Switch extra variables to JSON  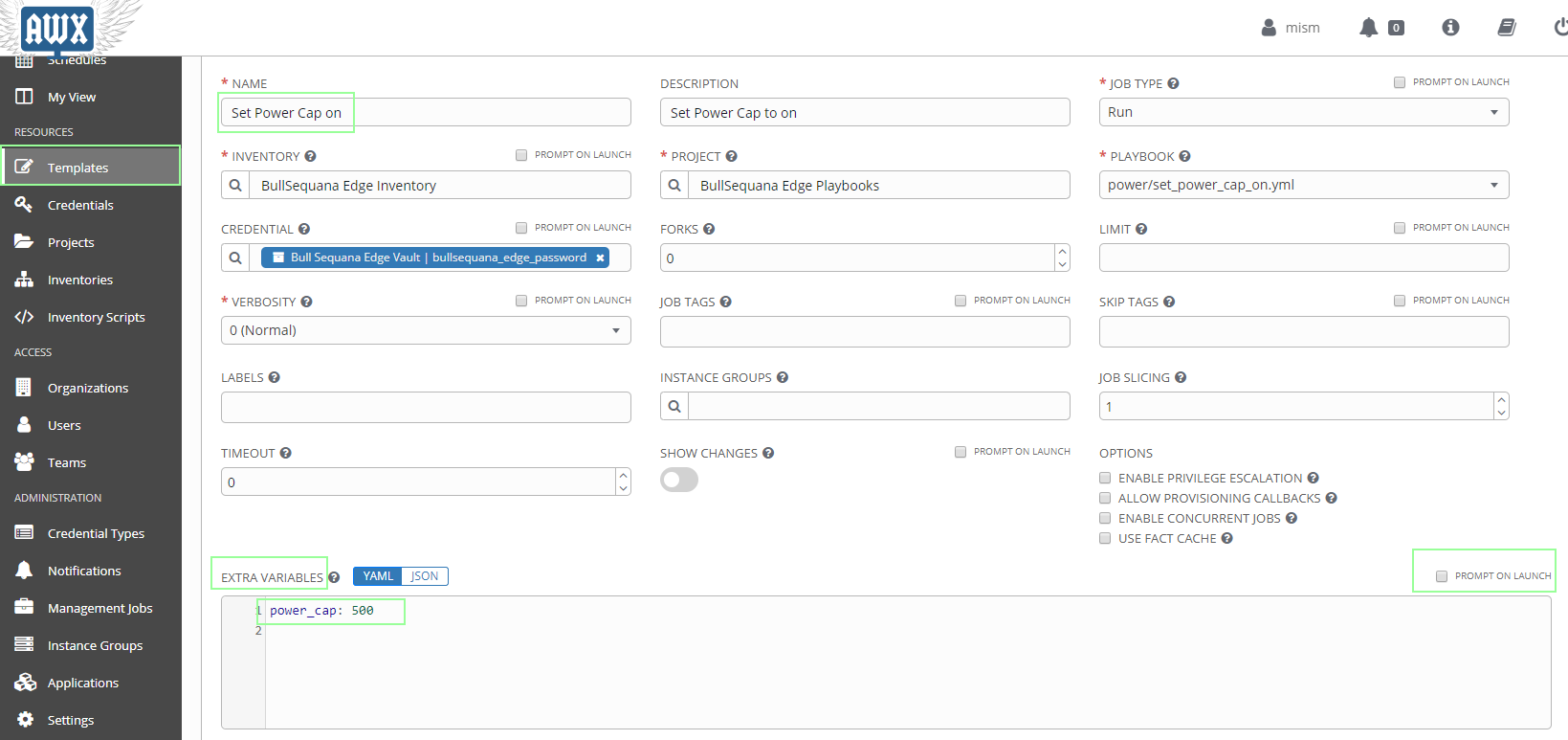[425, 576]
